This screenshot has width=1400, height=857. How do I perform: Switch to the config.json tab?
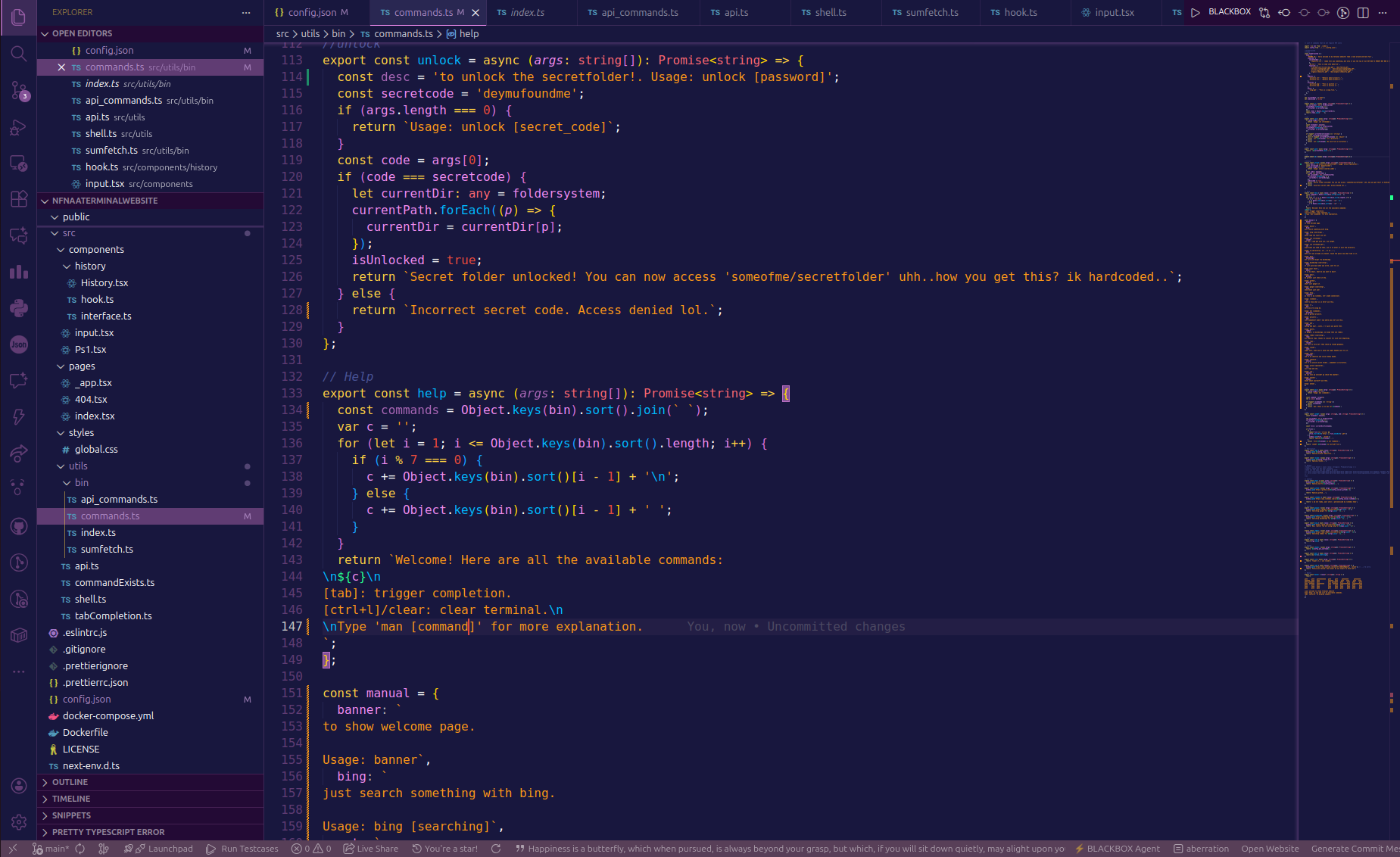point(312,13)
